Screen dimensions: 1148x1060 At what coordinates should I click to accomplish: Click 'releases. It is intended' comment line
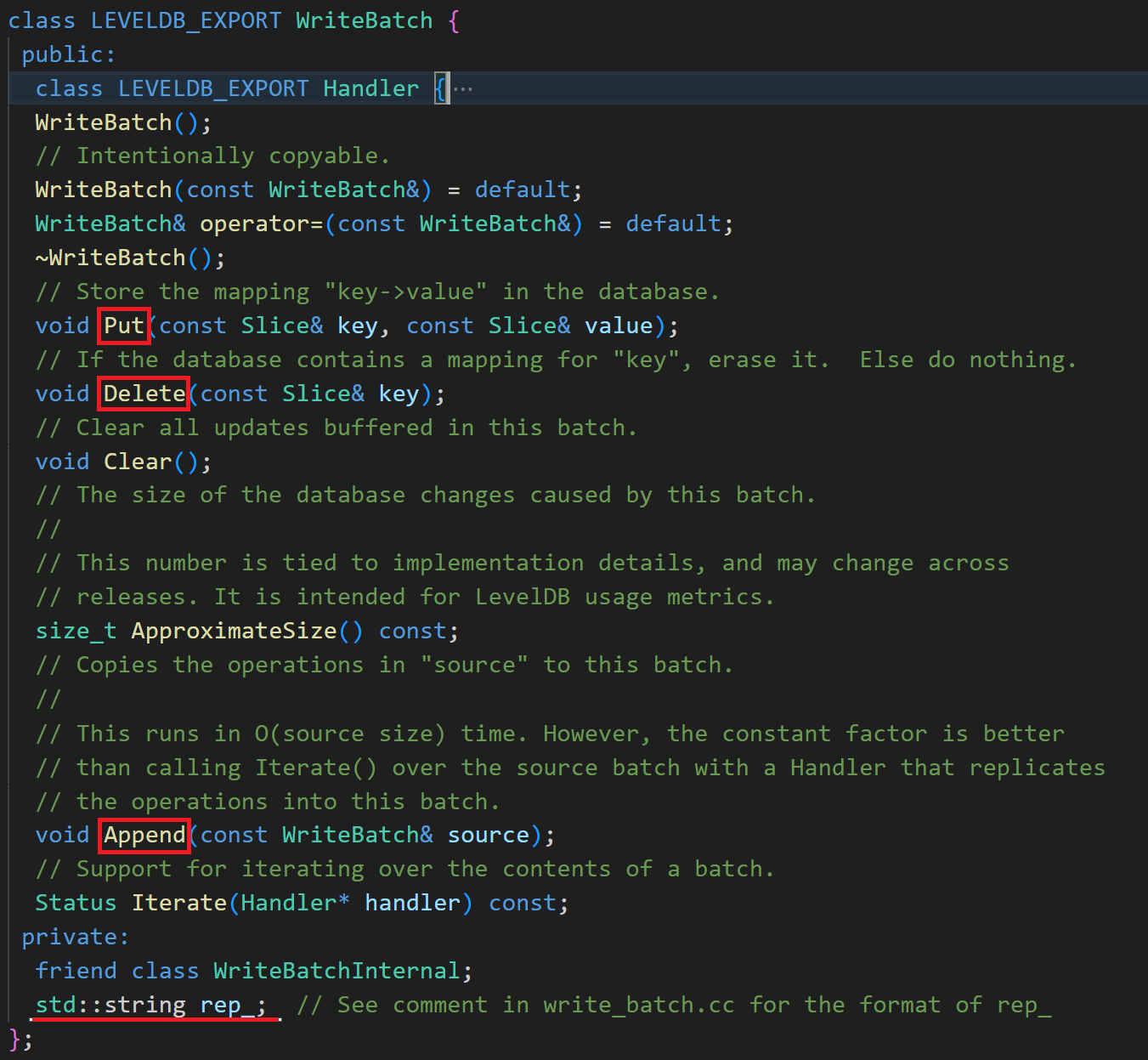pyautogui.click(x=404, y=597)
